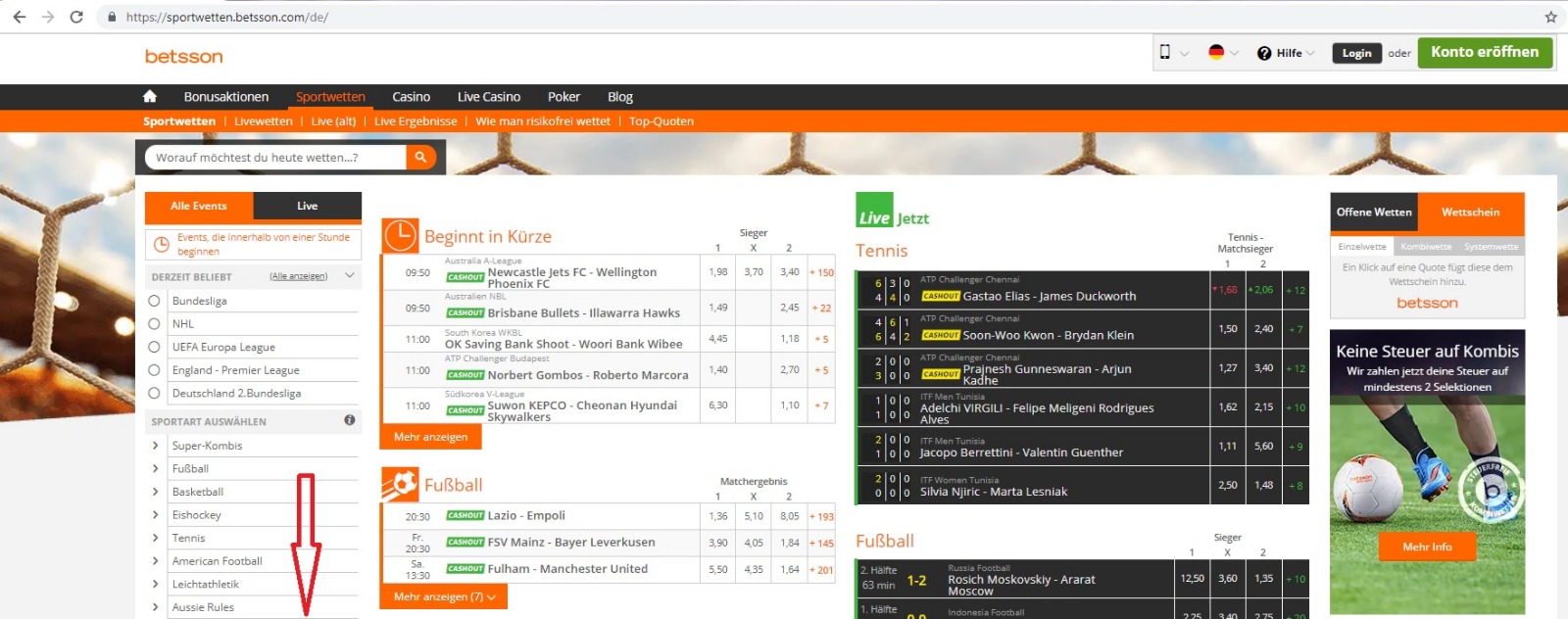1568x619 pixels.
Task: Click Mehr Info on the promo banner
Action: point(1427,547)
